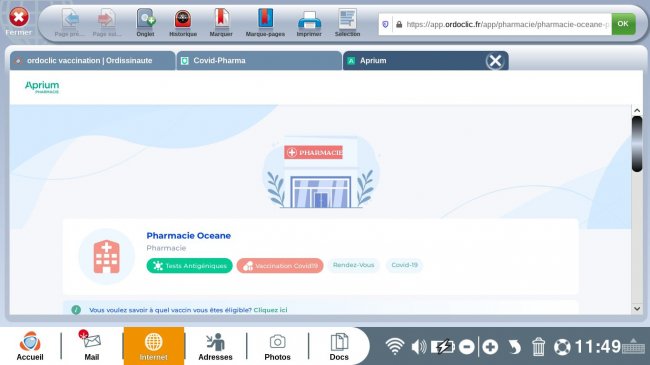Screen dimensions: 650x365
Task: Open the Marque-pages list
Action: coord(265,23)
